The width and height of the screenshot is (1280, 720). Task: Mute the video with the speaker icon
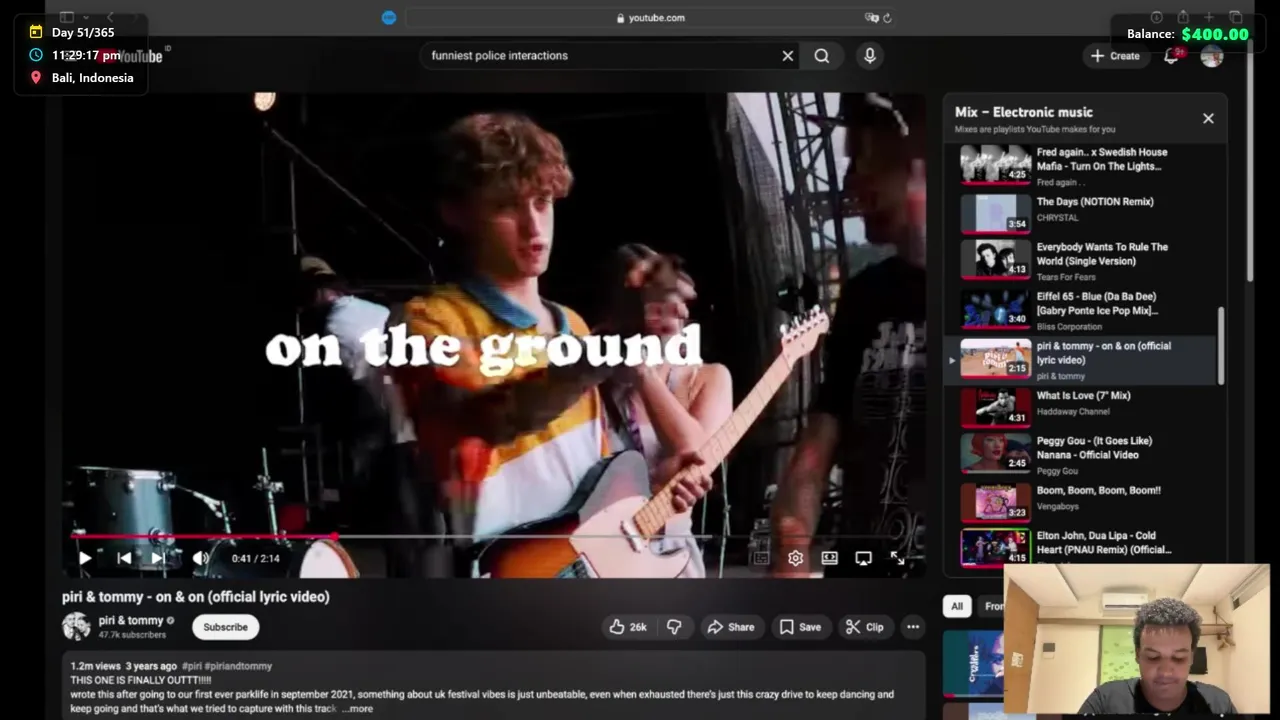(x=200, y=558)
